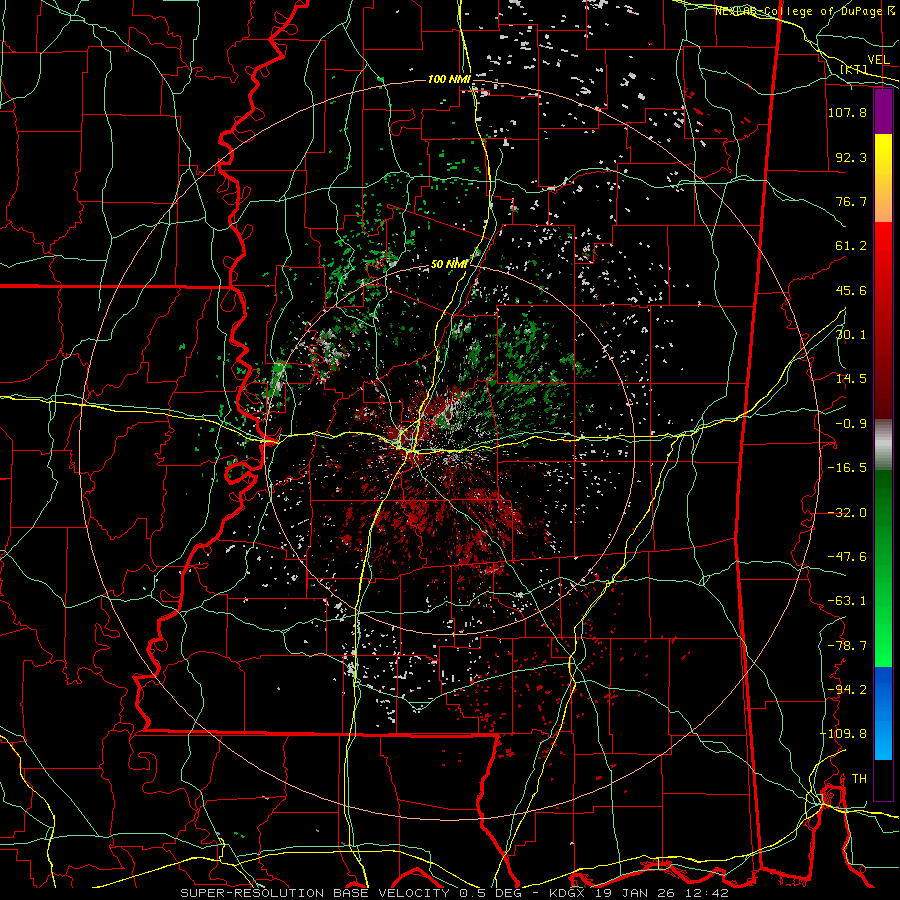Viewport: 900px width, 900px height.
Task: Select the 76.7 velocity scale value
Action: tap(851, 201)
